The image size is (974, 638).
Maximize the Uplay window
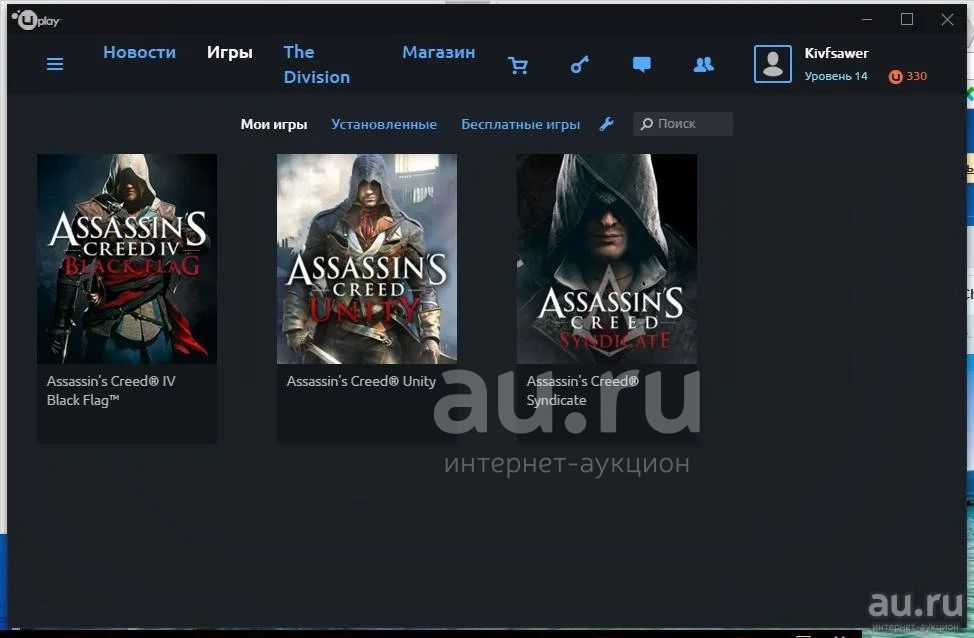click(907, 19)
